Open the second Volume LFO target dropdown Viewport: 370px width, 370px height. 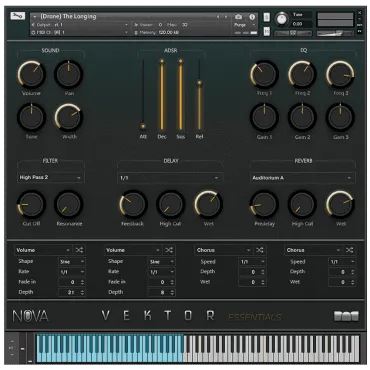[x=133, y=250]
